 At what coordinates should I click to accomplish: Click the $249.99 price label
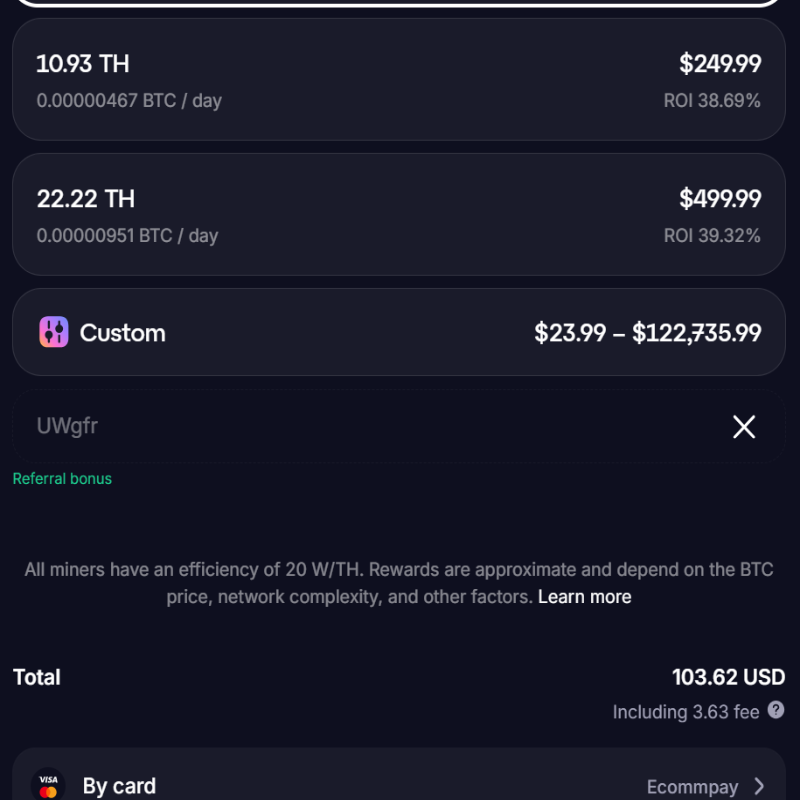pos(720,64)
